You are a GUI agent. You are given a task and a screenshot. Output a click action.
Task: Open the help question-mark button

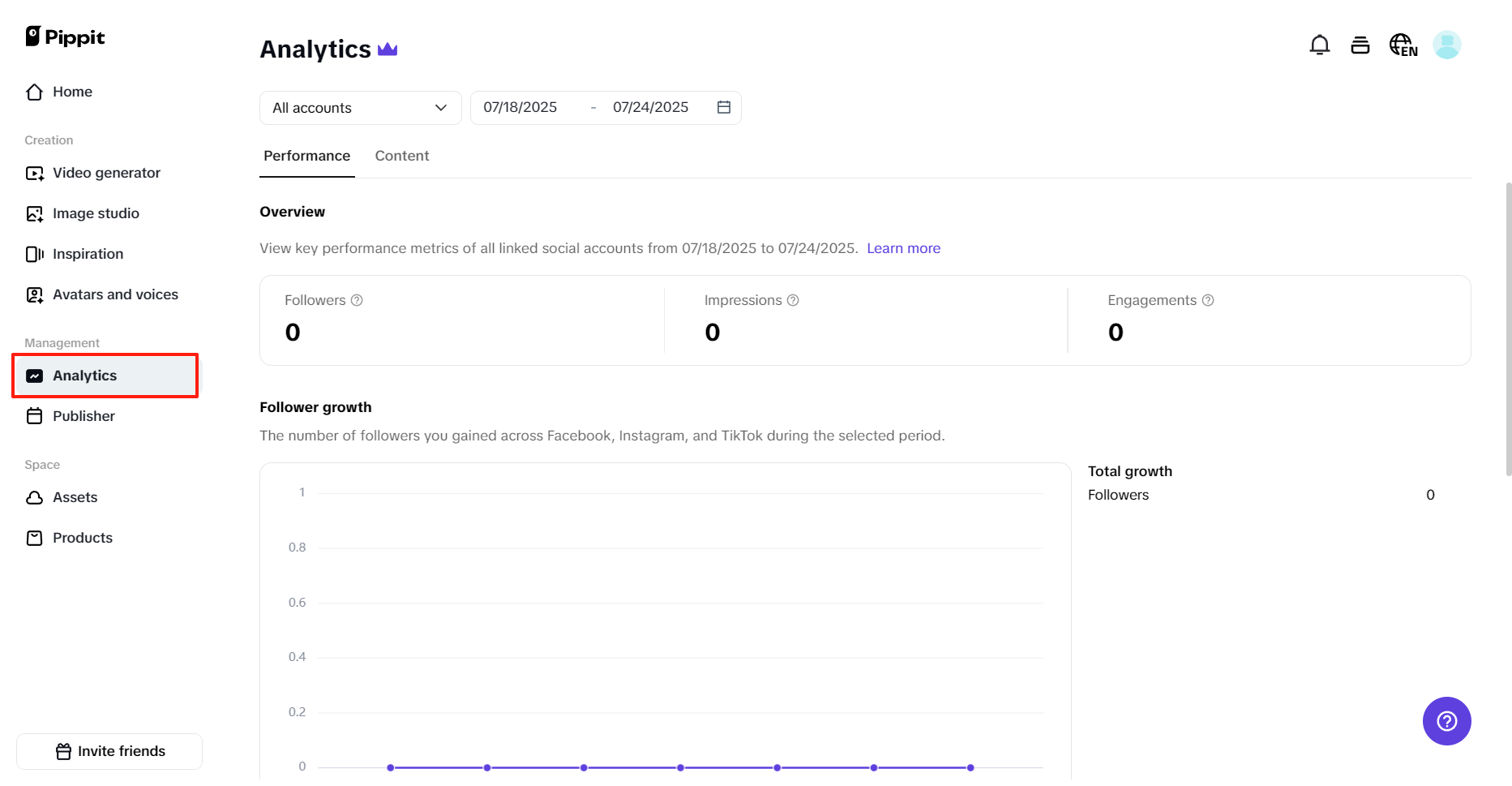pos(1446,720)
